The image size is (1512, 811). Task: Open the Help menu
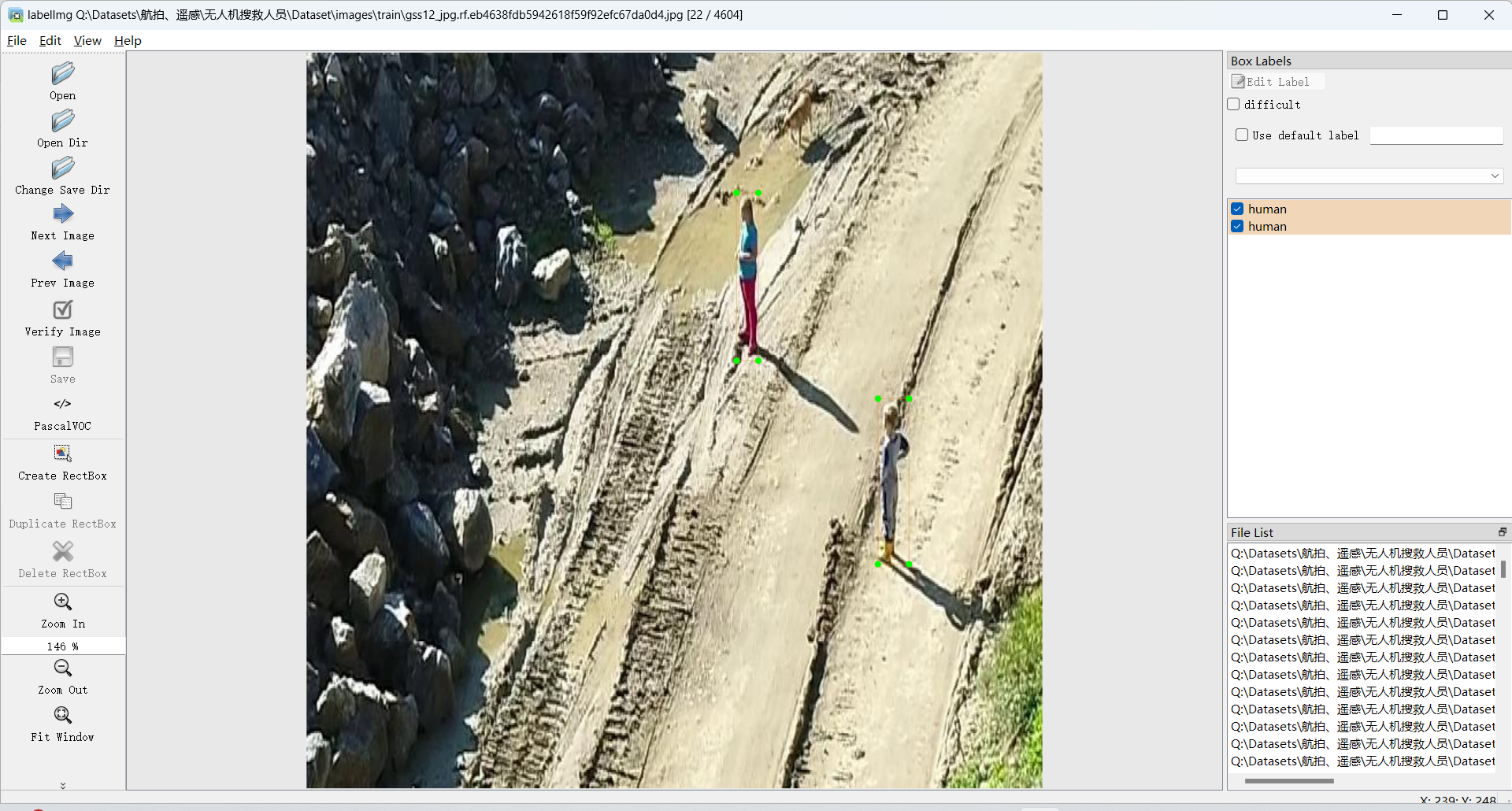pos(128,41)
